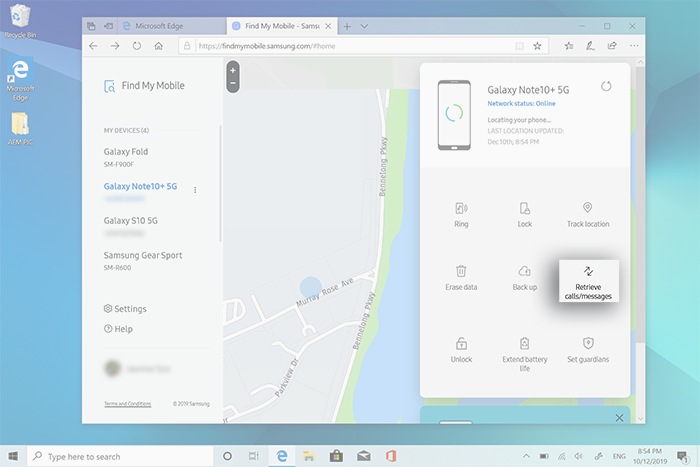
Task: Click the Lock device action
Action: coord(525,215)
